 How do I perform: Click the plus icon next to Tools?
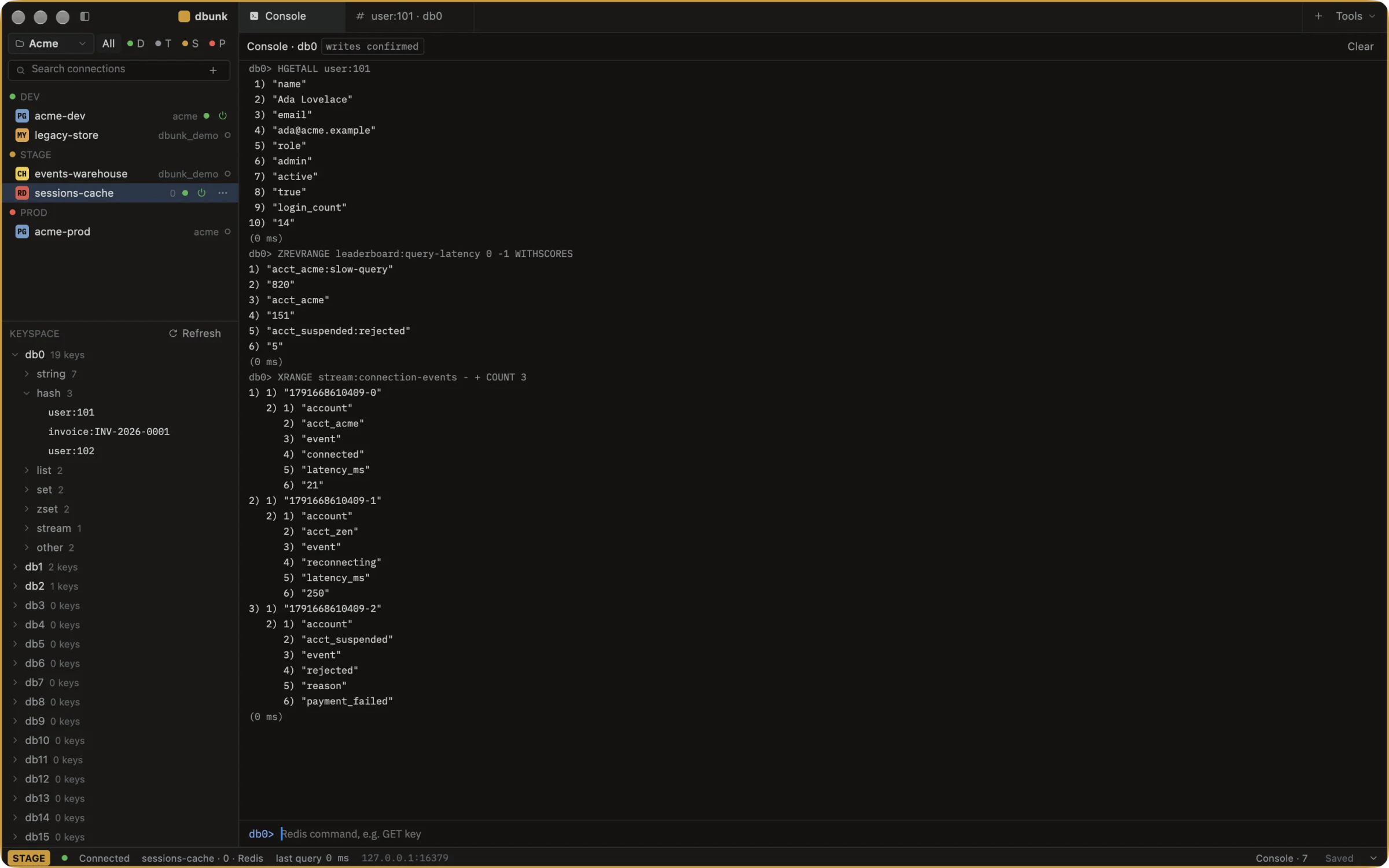pos(1318,16)
